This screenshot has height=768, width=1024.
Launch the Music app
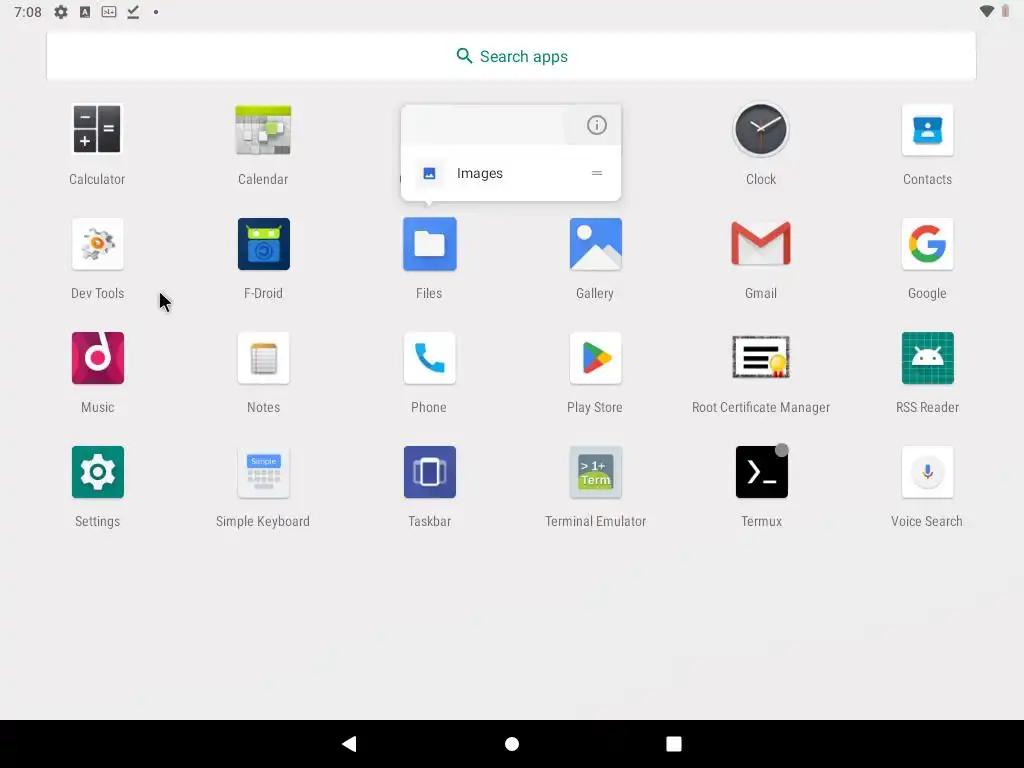[x=97, y=358]
